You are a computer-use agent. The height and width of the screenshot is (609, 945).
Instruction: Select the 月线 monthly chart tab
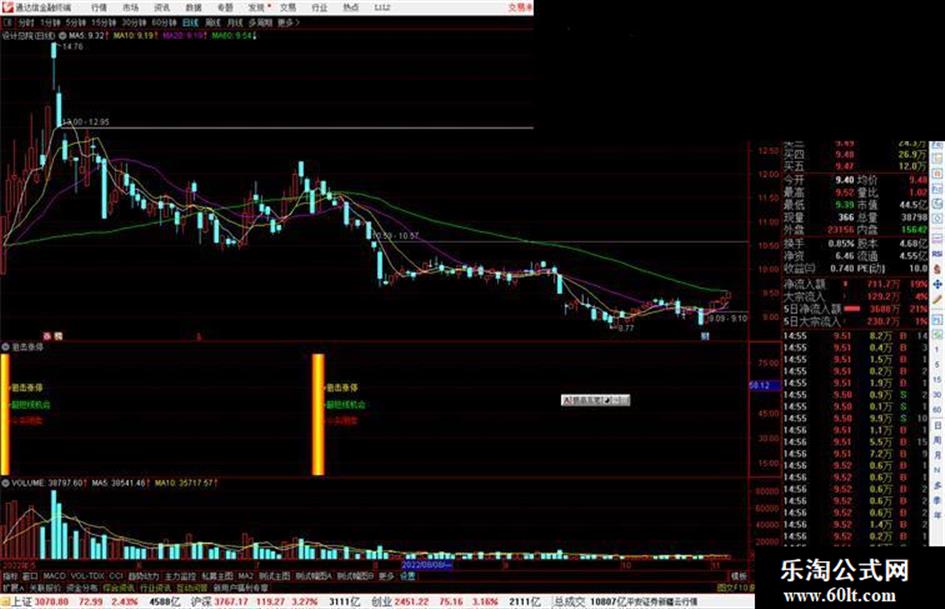(234, 22)
